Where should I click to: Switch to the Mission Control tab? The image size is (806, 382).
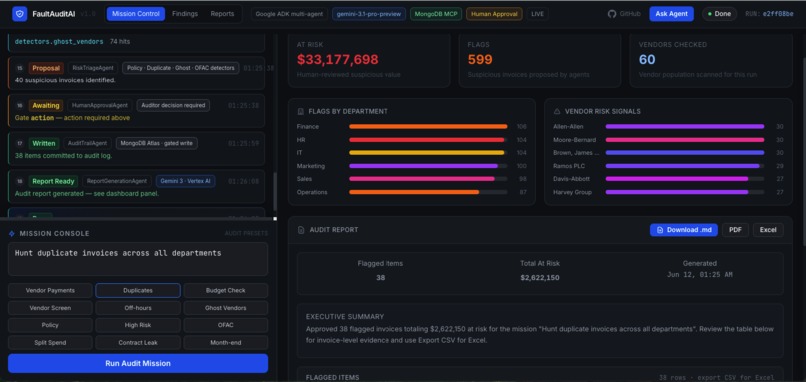click(x=136, y=14)
